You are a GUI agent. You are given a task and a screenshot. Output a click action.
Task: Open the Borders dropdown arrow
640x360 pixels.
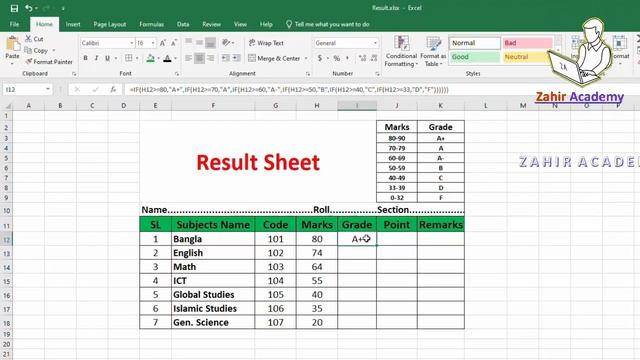coord(137,58)
